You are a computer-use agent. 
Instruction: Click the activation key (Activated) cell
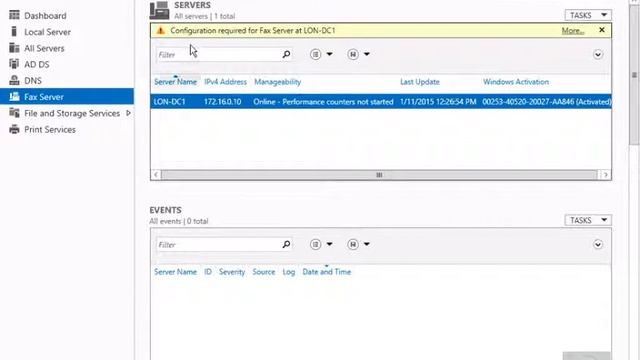pos(547,102)
